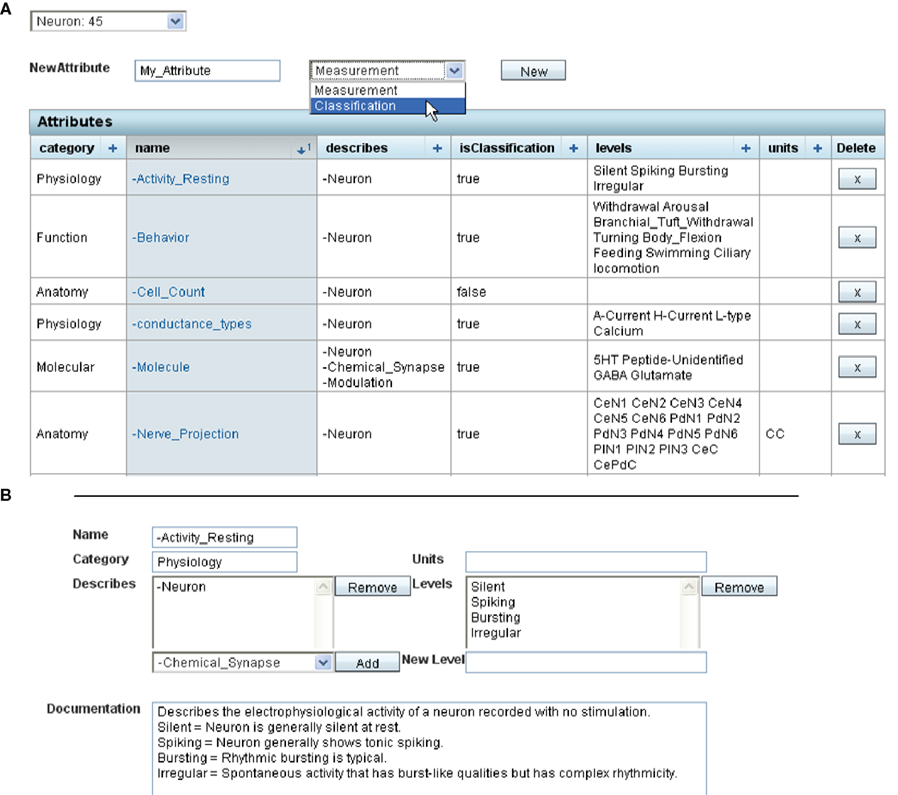Click the empty Units field
The width and height of the screenshot is (898, 795).
pos(586,562)
